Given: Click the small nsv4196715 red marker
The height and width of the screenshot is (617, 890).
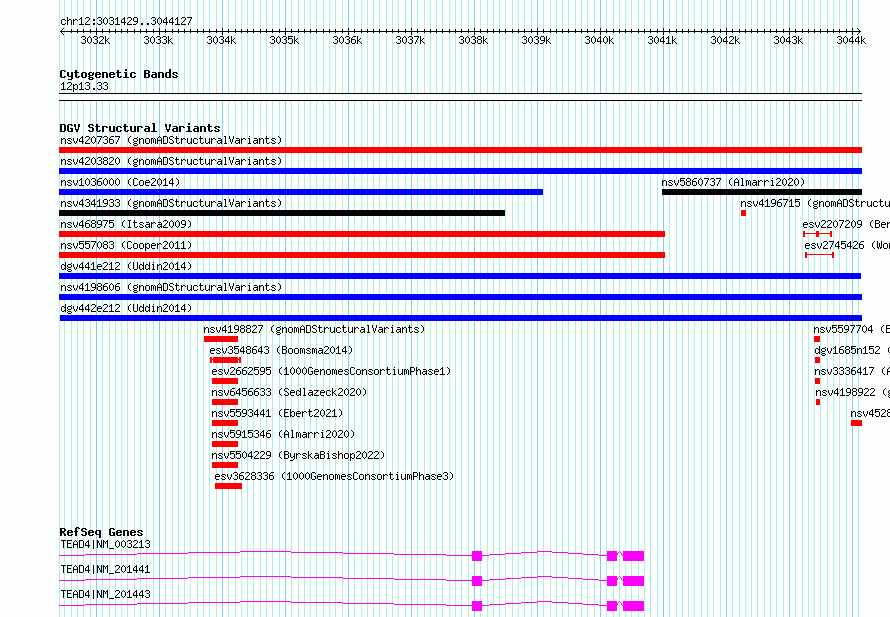Looking at the screenshot, I should (x=744, y=213).
